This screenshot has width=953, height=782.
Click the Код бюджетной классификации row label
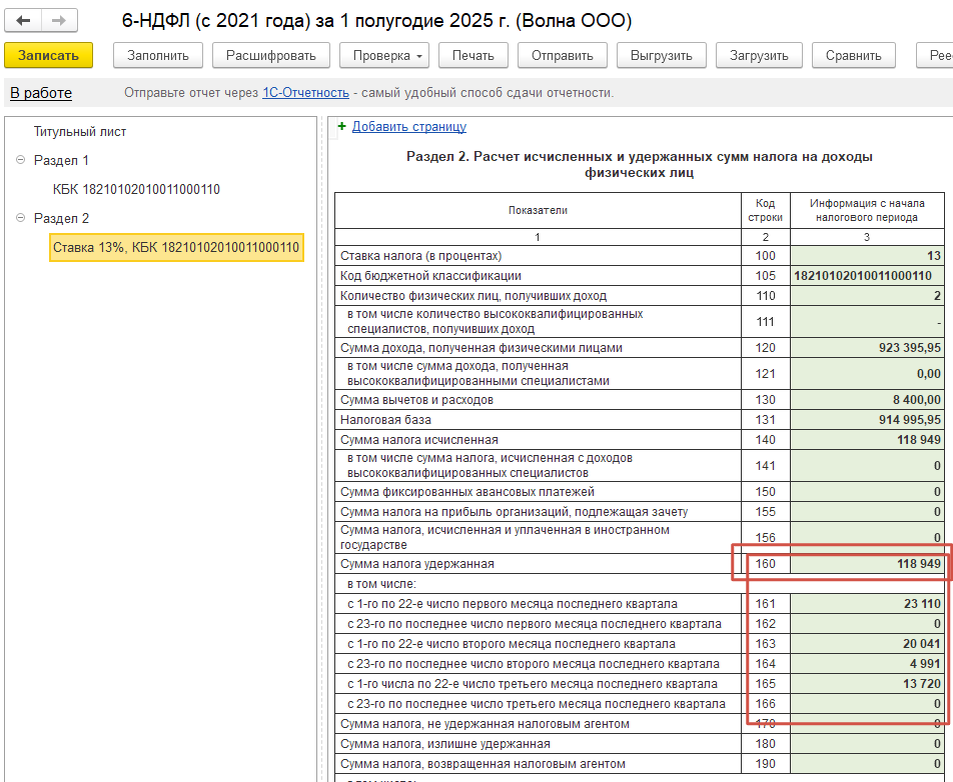(x=430, y=276)
